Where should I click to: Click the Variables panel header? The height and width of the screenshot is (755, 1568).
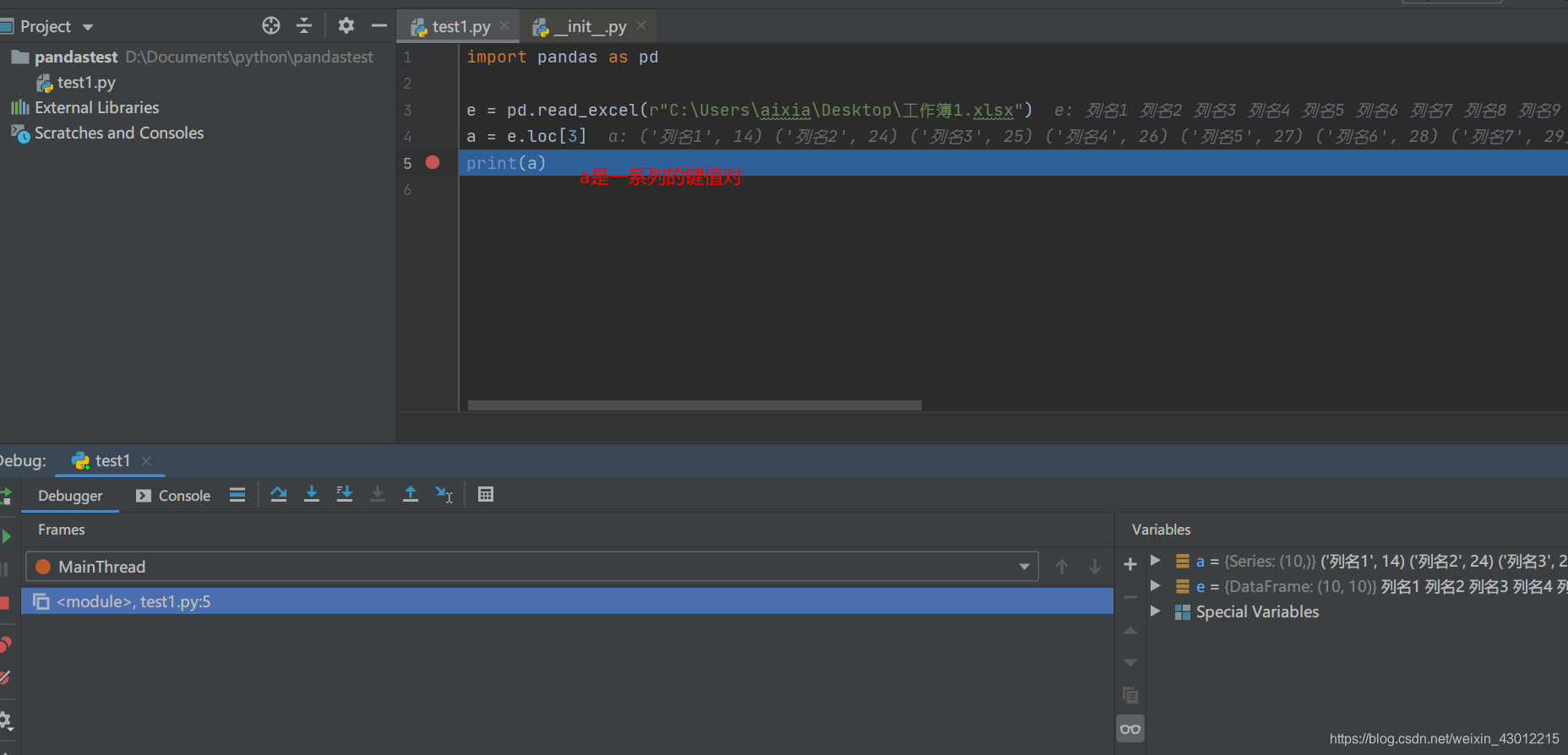click(x=1162, y=530)
